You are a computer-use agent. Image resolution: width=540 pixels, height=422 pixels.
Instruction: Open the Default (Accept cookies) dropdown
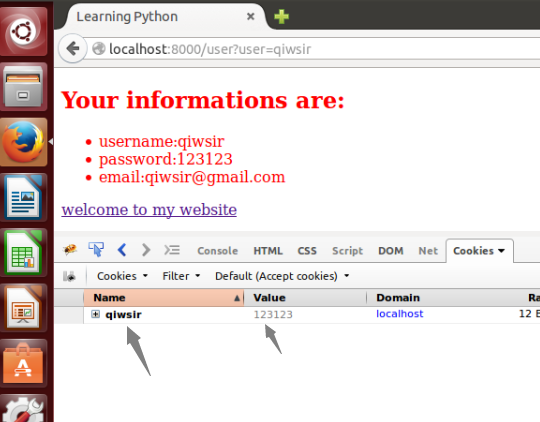282,276
